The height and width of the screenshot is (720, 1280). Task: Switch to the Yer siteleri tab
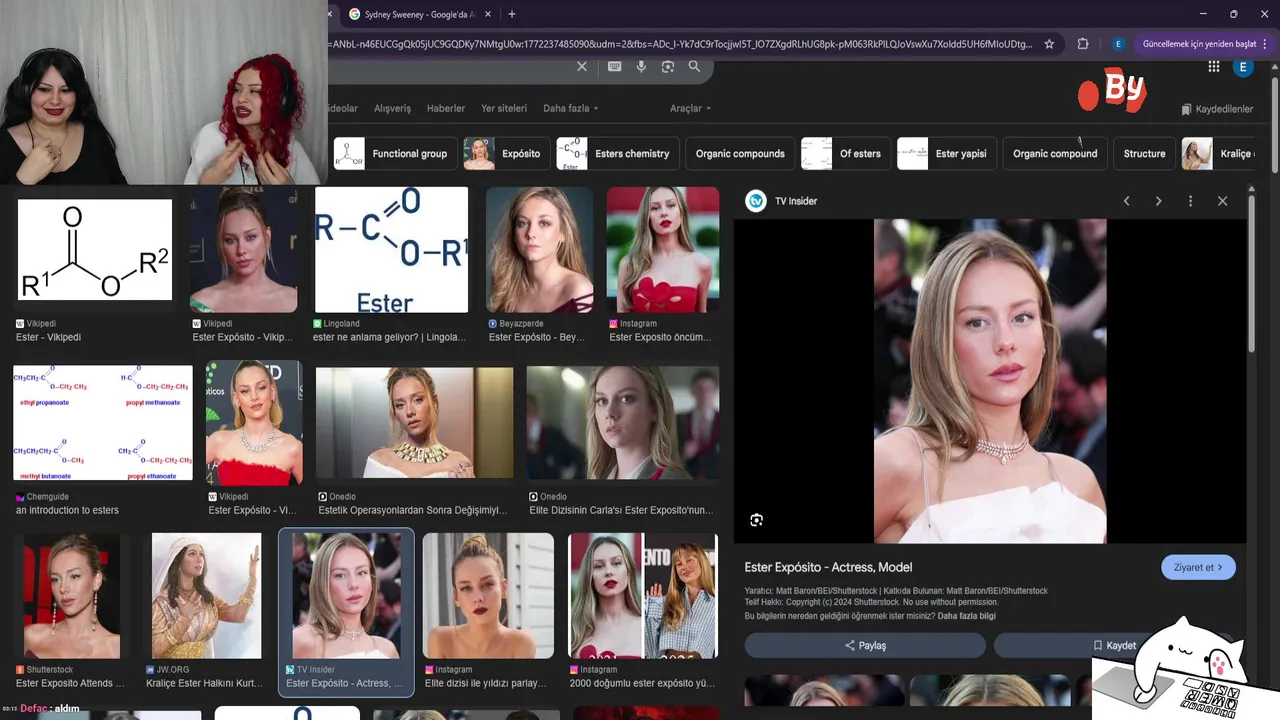pos(504,108)
